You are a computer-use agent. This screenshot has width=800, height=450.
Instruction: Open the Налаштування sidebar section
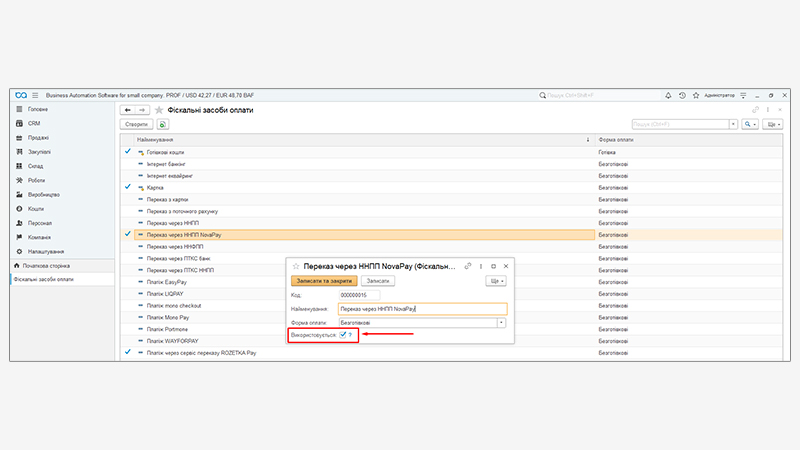click(45, 251)
